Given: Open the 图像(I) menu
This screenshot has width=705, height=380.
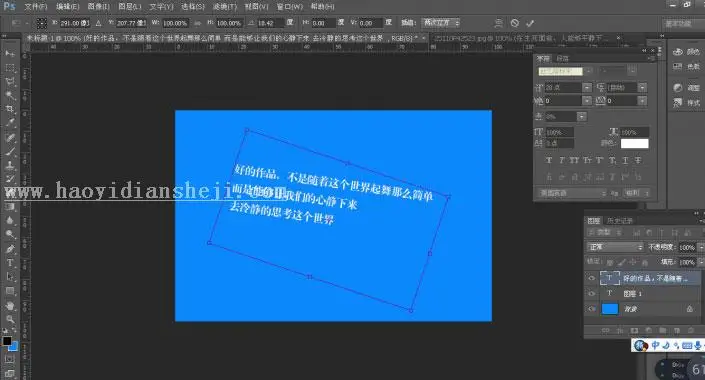Looking at the screenshot, I should (98, 7).
